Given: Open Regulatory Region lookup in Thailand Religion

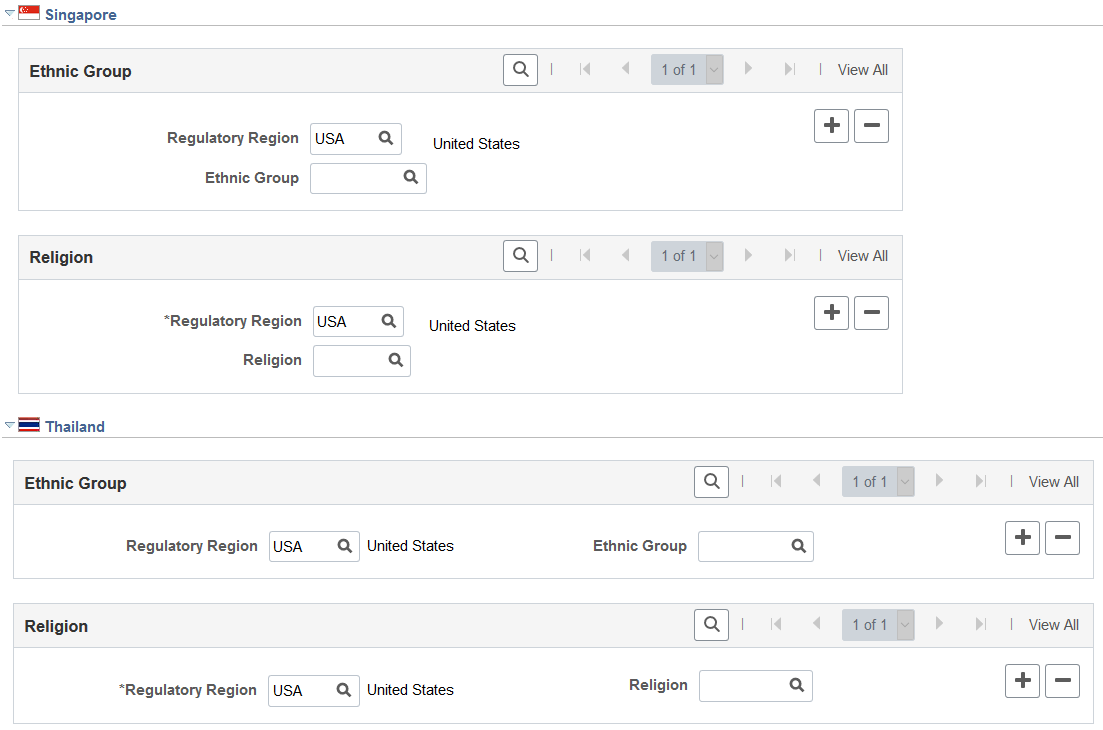Looking at the screenshot, I should pyautogui.click(x=344, y=691).
